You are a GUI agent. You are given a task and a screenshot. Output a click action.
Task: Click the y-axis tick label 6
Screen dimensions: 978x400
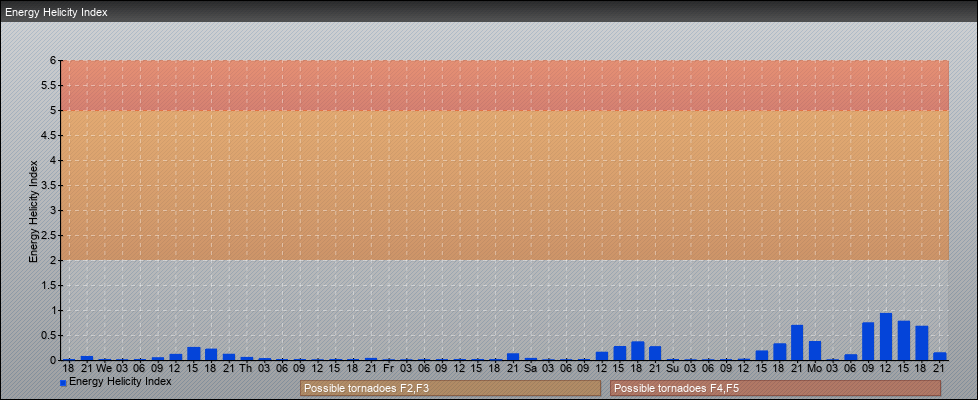tap(54, 61)
